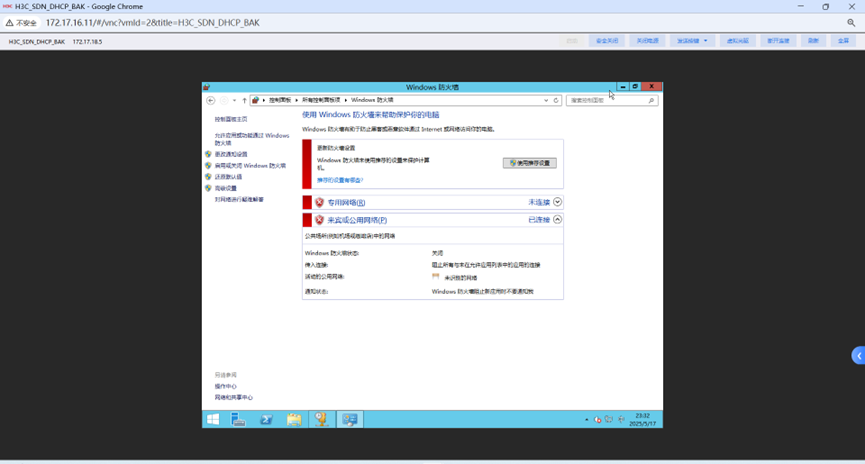
Task: Open 允许应用或功能通过 Windows 防火墙 link
Action: tap(252, 139)
